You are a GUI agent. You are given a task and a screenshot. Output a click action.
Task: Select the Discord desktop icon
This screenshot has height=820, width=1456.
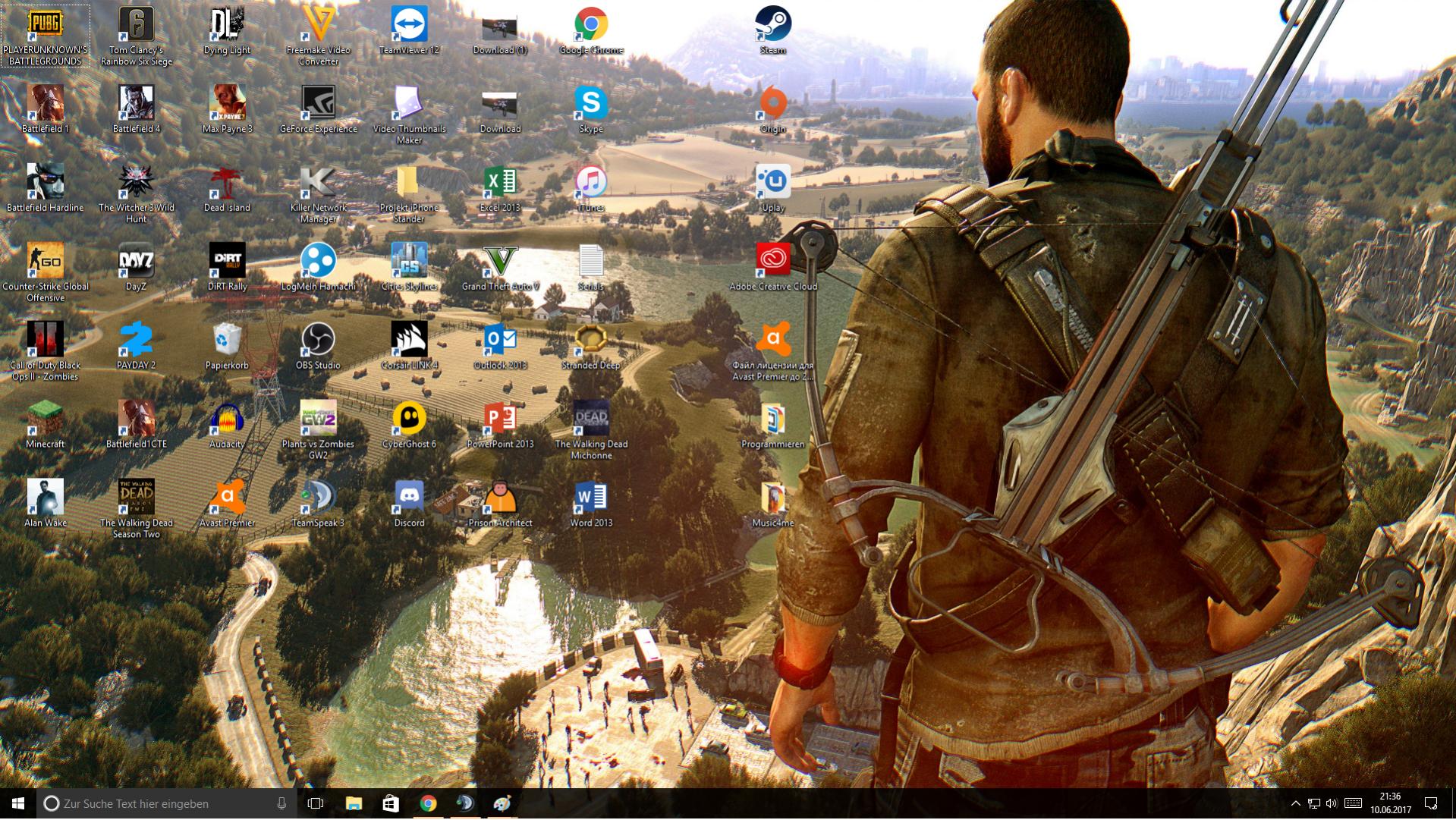point(409,504)
